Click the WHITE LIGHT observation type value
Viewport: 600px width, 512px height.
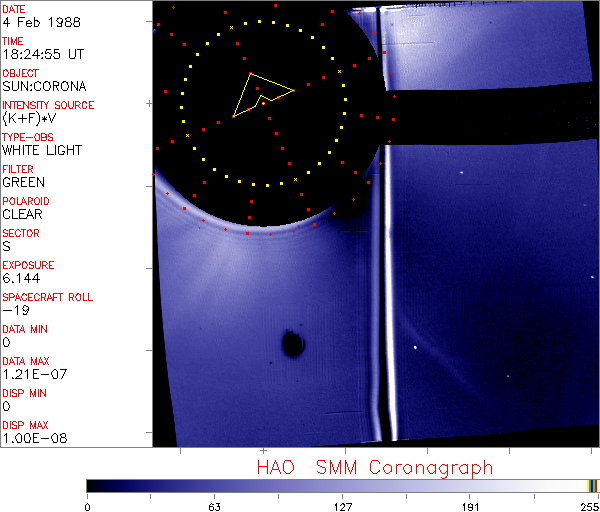(x=41, y=150)
